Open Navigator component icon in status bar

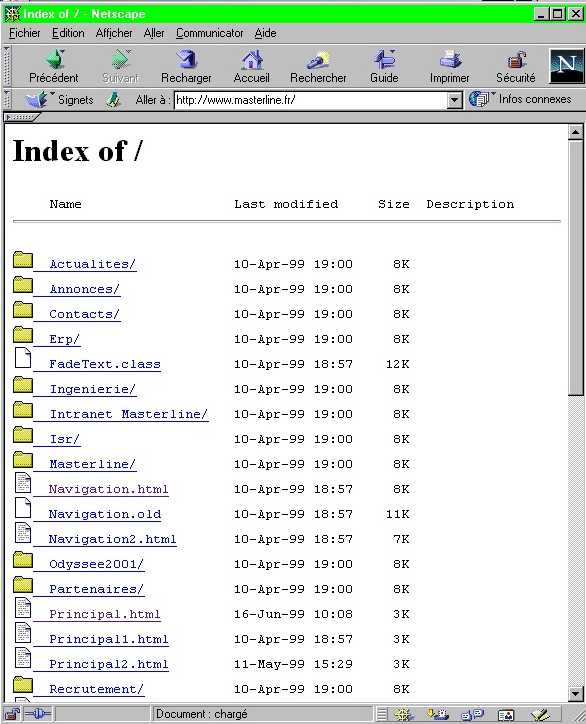[403, 715]
